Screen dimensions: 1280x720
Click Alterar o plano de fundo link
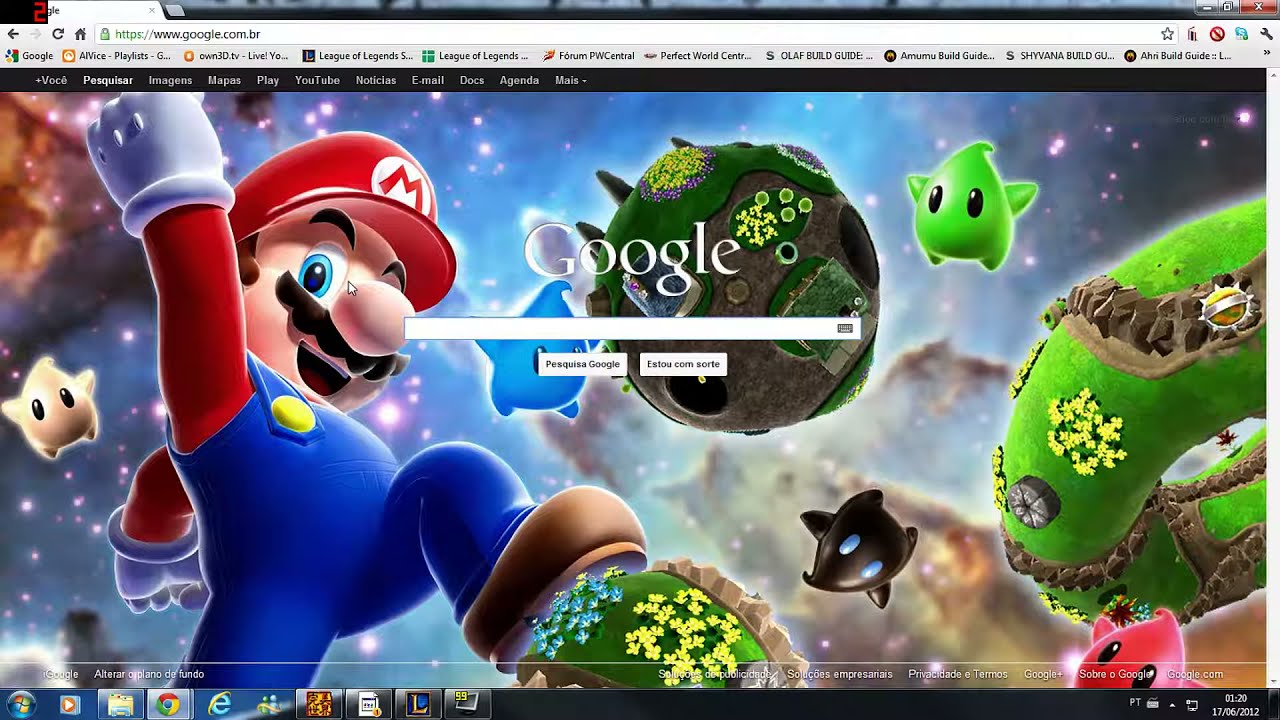[149, 674]
